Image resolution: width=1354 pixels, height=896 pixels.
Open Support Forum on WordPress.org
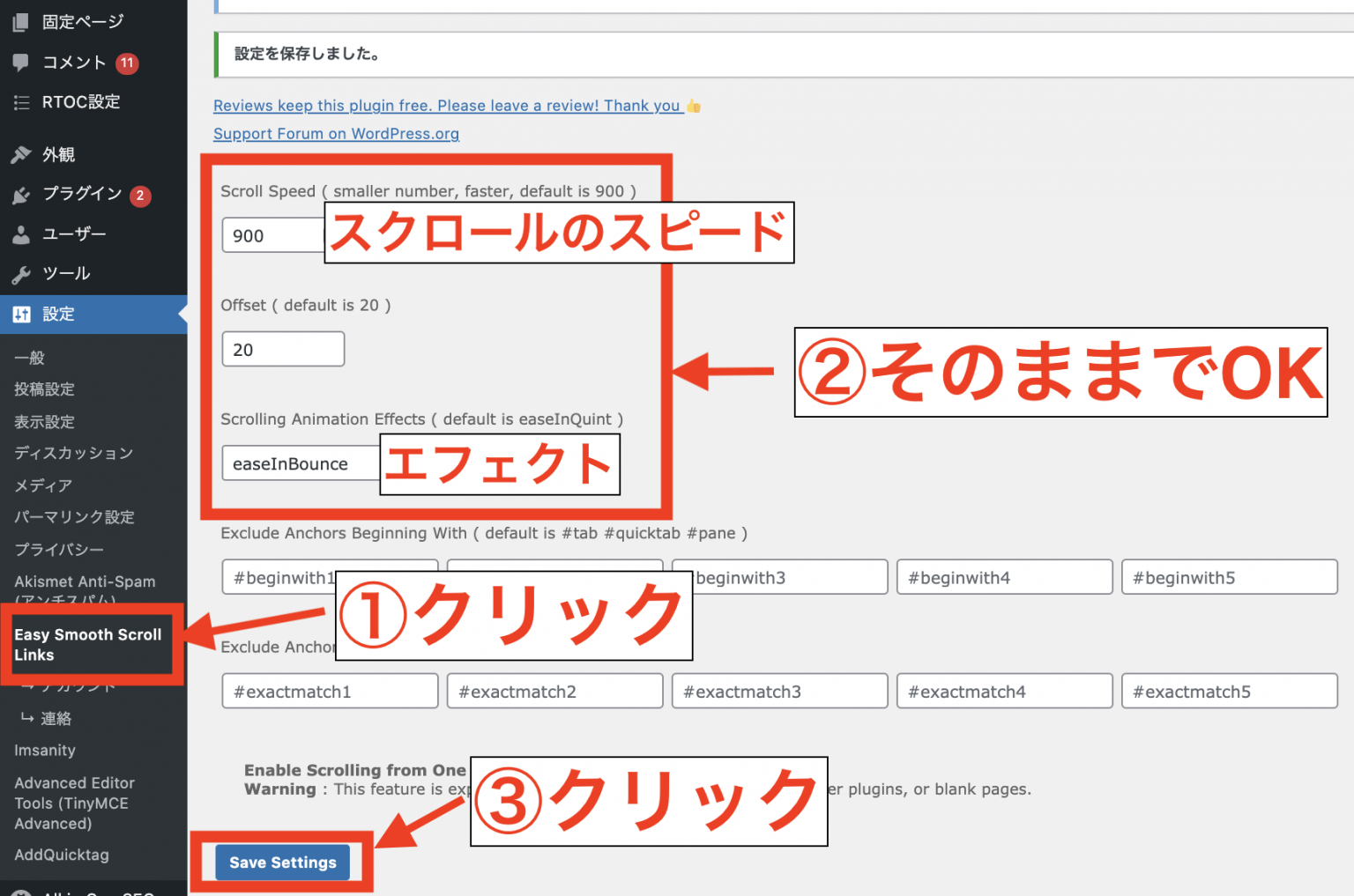pos(336,133)
